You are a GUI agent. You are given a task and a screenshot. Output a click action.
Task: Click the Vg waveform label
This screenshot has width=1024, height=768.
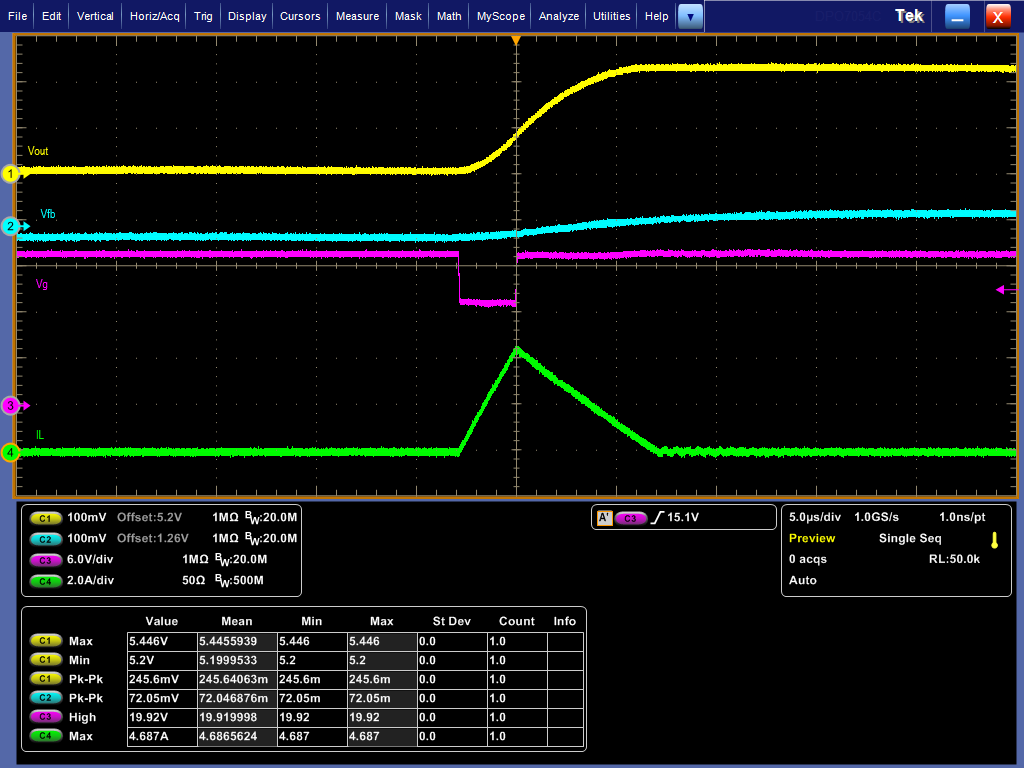(x=42, y=284)
